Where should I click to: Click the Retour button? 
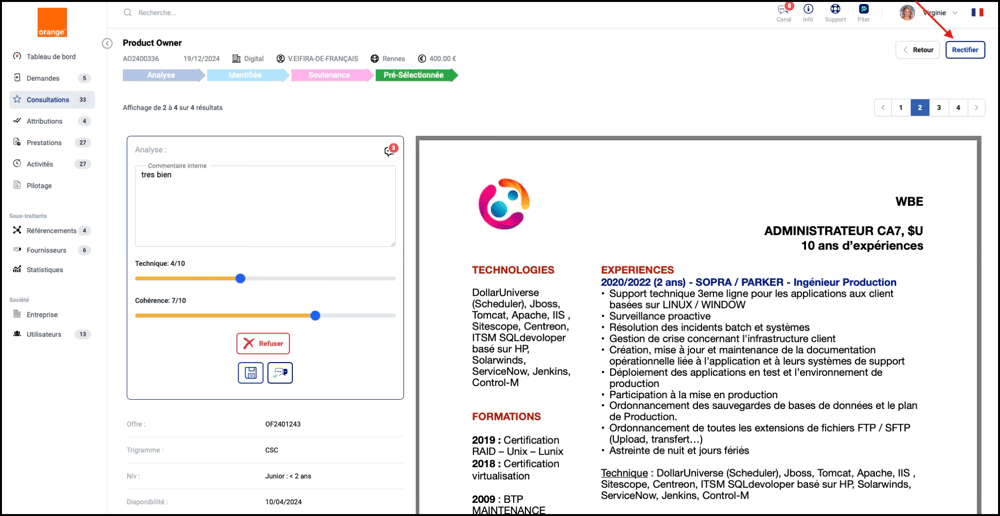(x=917, y=50)
